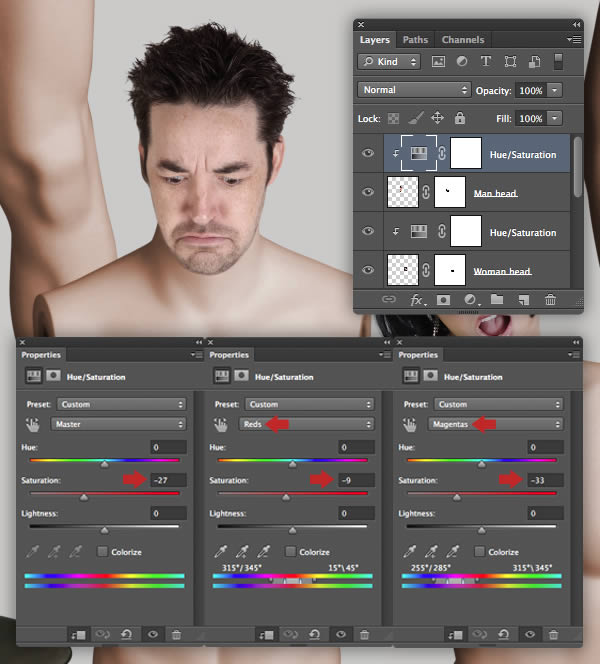
Task: Open the Kind filter dropdown
Action: click(389, 62)
